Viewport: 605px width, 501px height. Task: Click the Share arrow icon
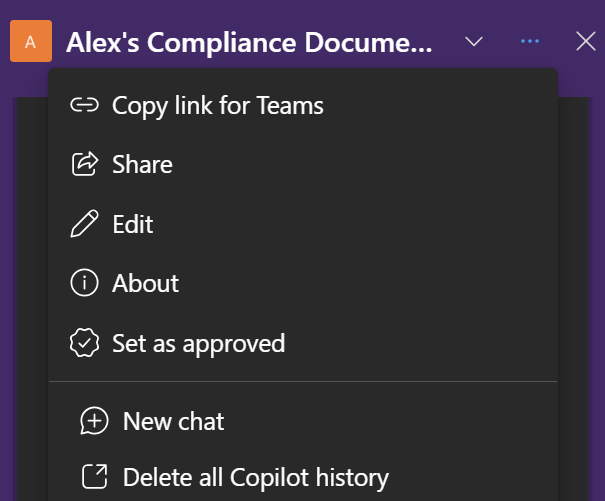tap(85, 164)
